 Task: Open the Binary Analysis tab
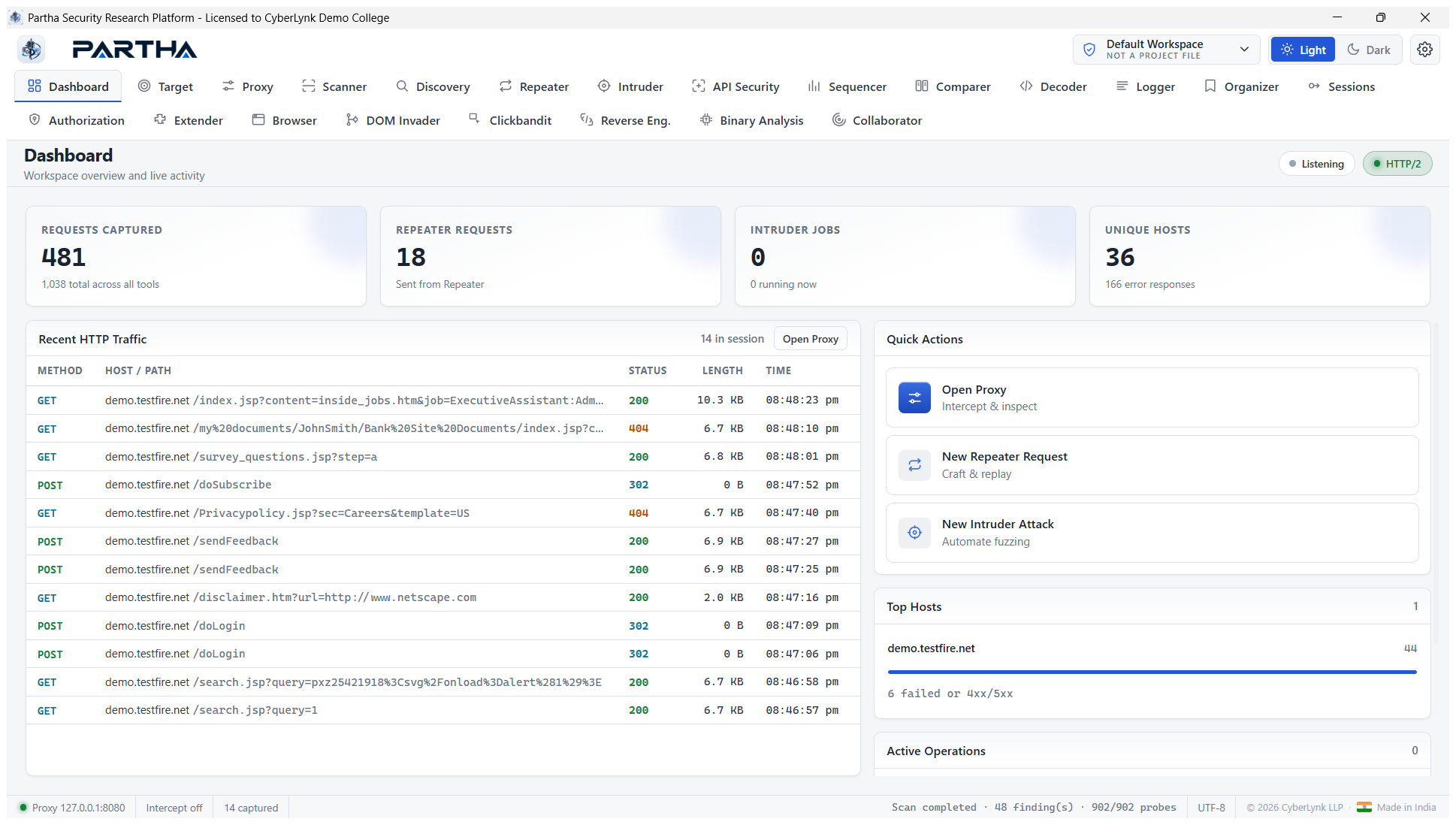[751, 120]
